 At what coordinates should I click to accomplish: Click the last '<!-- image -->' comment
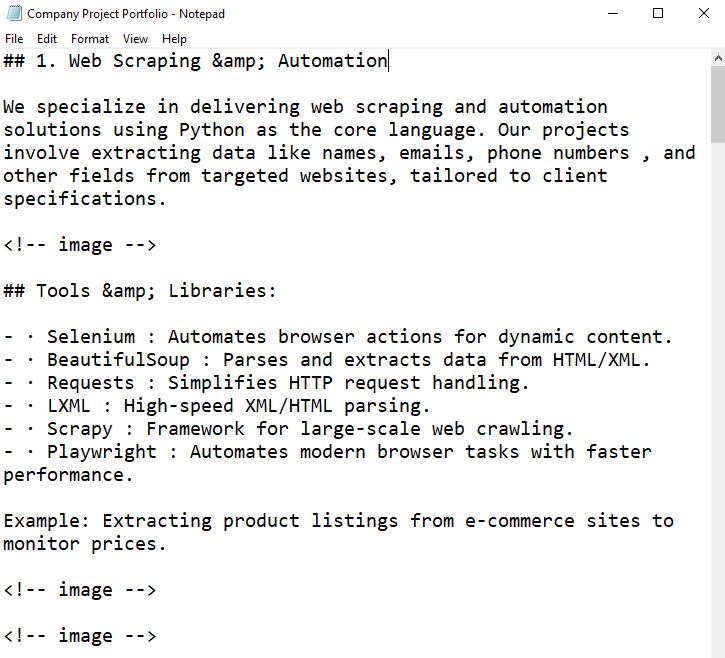pyautogui.click(x=80, y=636)
